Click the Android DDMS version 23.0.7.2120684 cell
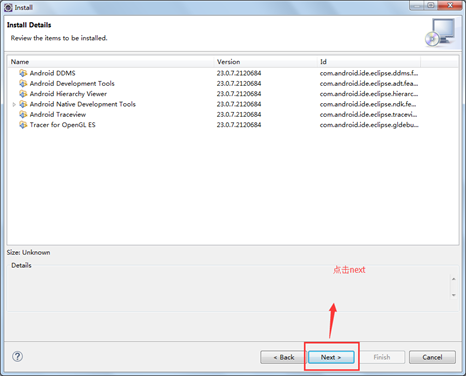Image resolution: width=466 pixels, height=376 pixels. click(239, 73)
